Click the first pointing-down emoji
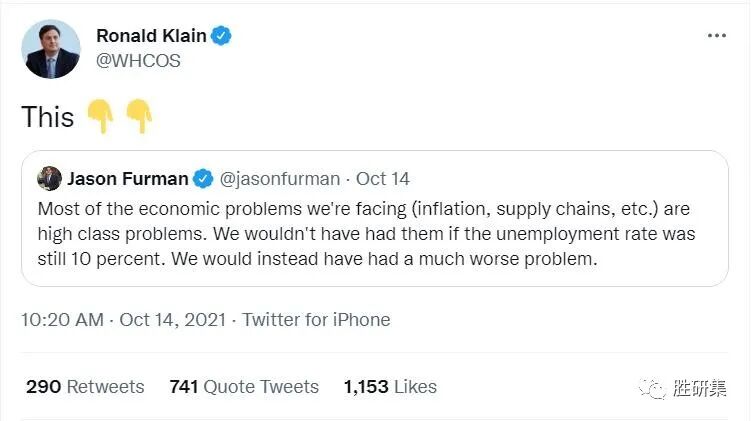Image resolution: width=751 pixels, height=421 pixels. point(101,117)
